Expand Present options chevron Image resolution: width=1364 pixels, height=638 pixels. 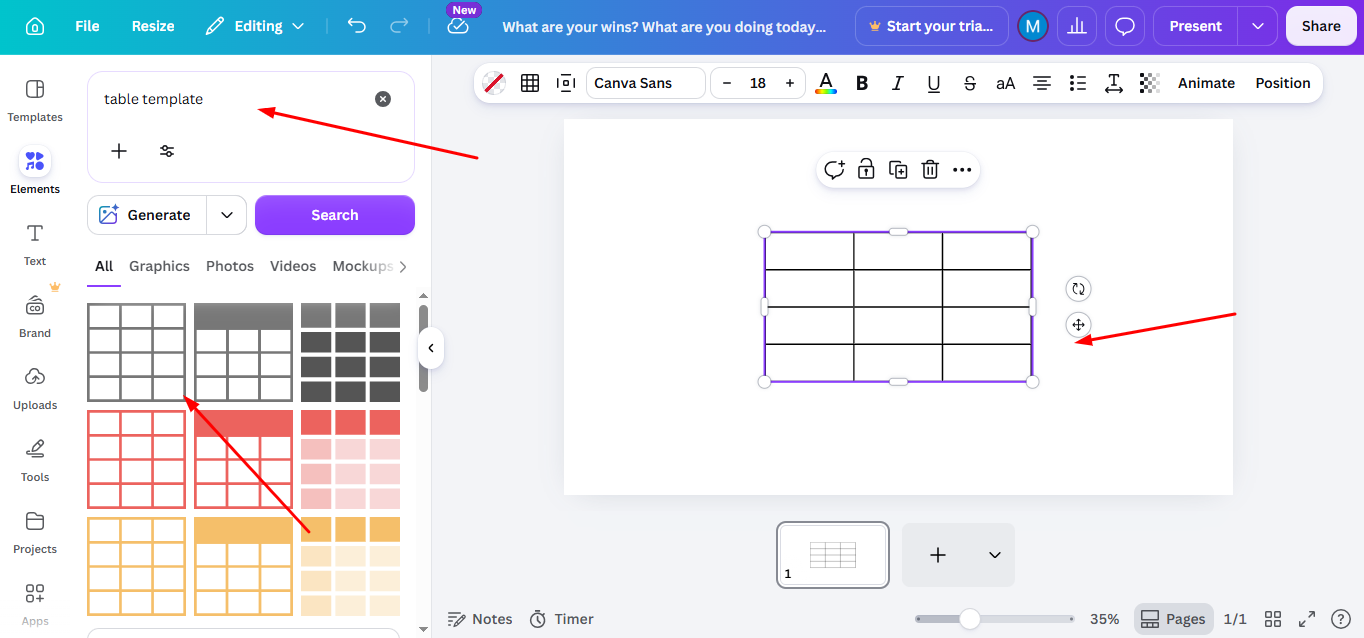[1258, 26]
